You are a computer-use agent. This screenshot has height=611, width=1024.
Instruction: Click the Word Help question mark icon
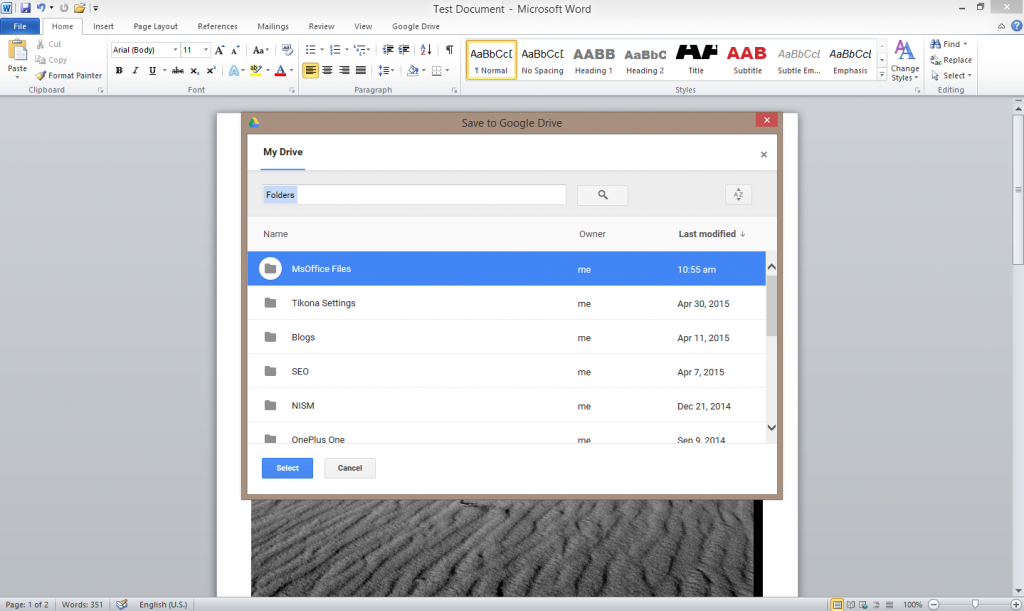click(1016, 26)
